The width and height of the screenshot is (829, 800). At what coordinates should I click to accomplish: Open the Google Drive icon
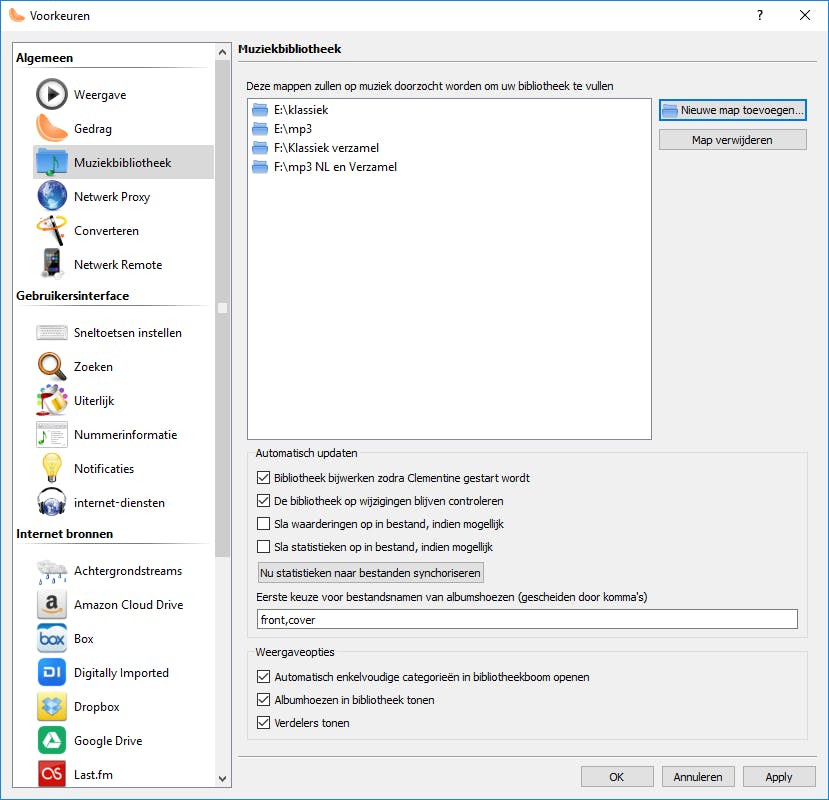(52, 740)
